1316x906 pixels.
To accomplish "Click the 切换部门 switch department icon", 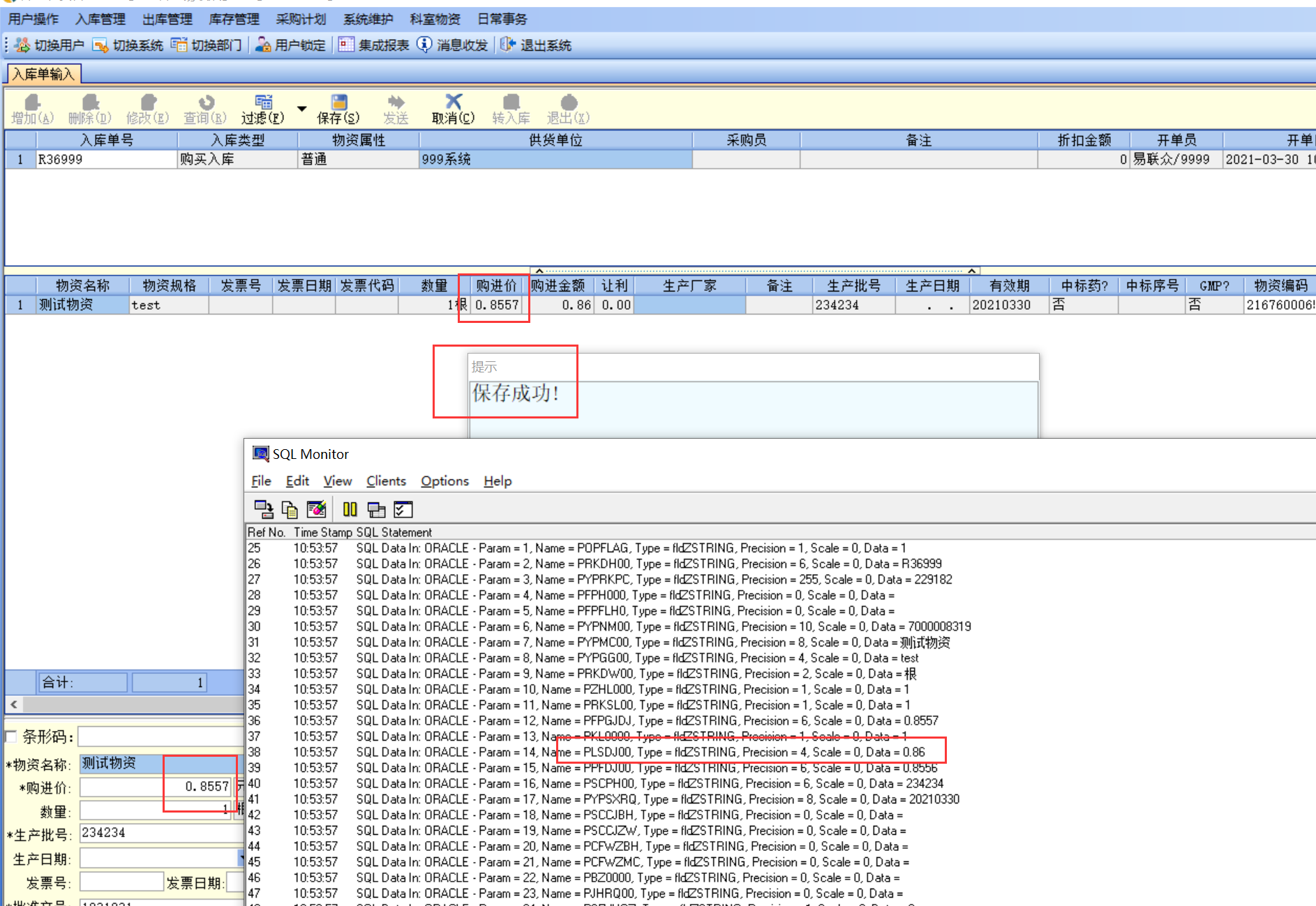I will point(179,45).
